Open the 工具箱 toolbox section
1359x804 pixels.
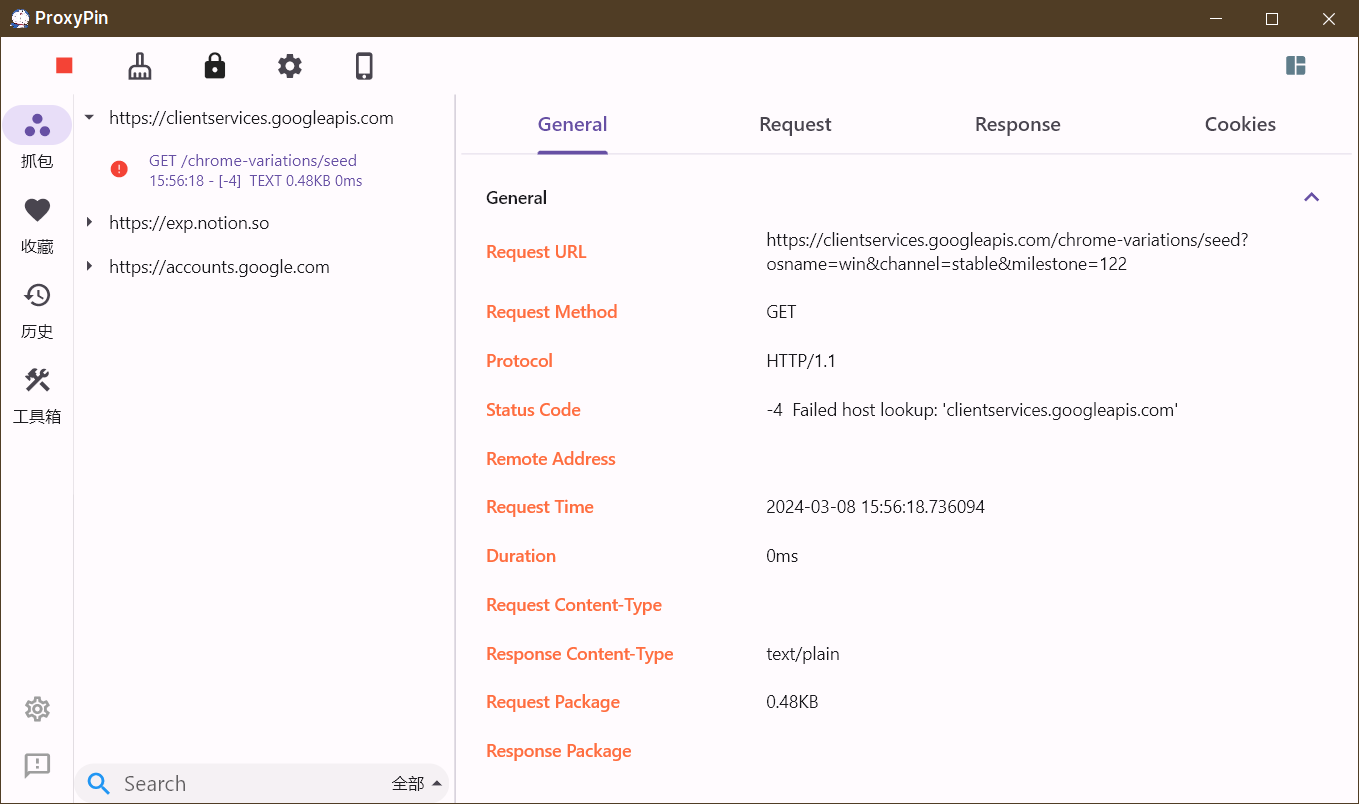coord(37,394)
